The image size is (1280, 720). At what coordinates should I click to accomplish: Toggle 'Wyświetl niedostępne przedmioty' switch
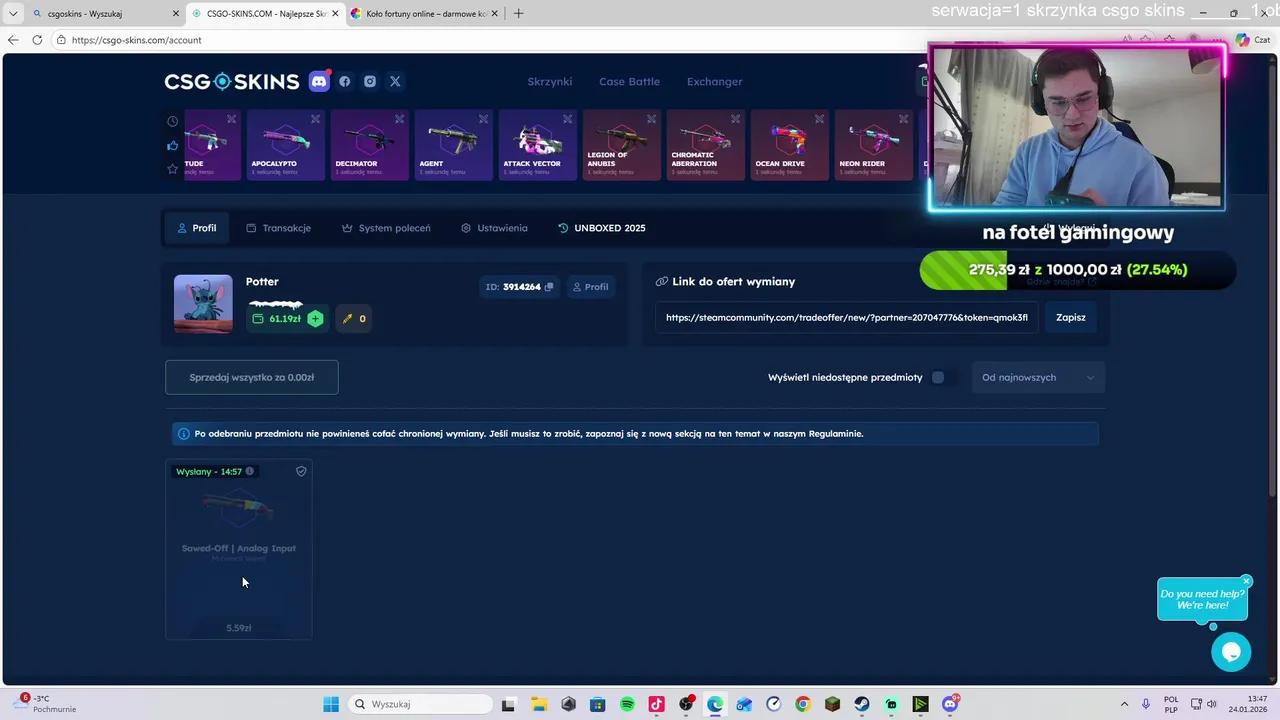[x=938, y=377]
